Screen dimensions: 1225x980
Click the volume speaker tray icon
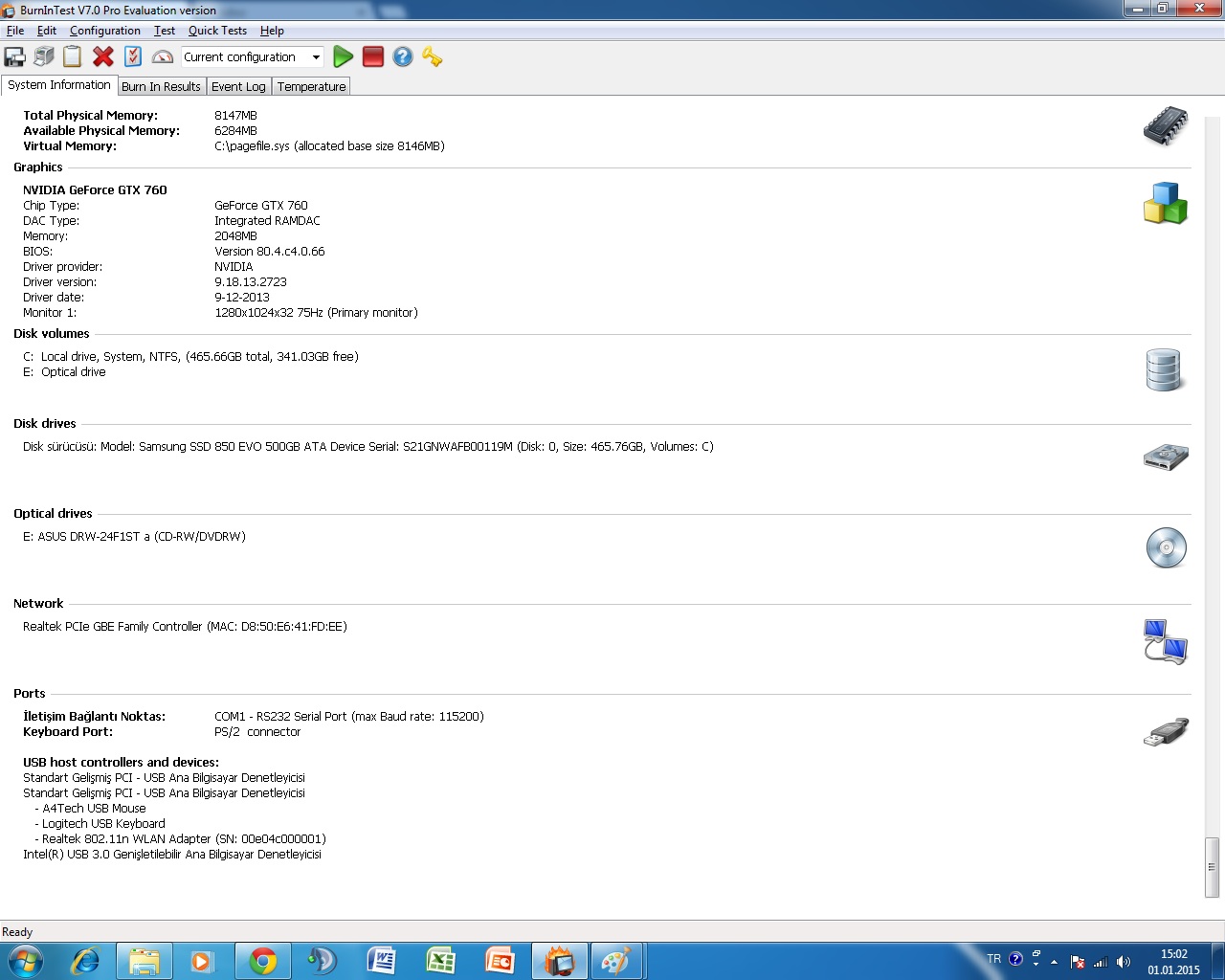tap(1124, 962)
